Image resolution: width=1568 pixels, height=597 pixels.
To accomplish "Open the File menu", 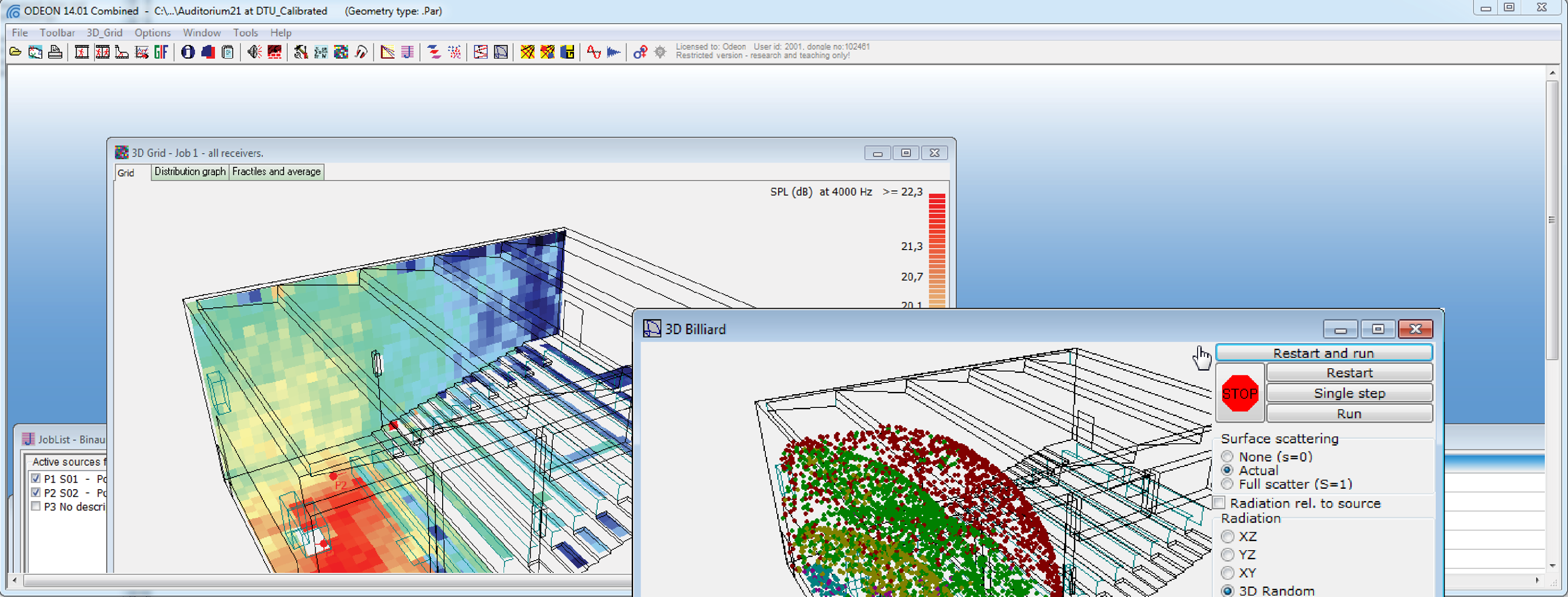I will click(19, 32).
